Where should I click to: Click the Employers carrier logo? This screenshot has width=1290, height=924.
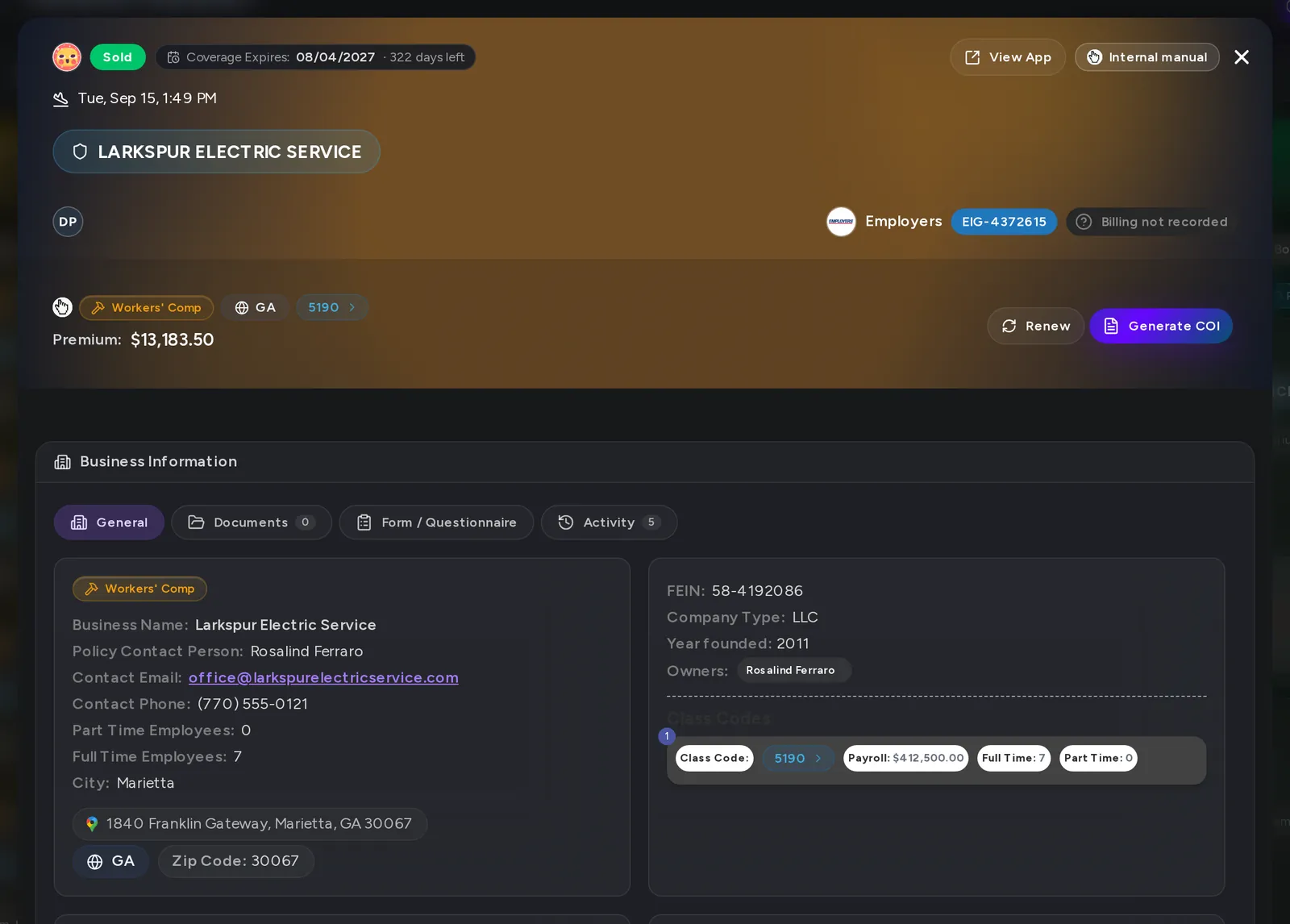841,222
